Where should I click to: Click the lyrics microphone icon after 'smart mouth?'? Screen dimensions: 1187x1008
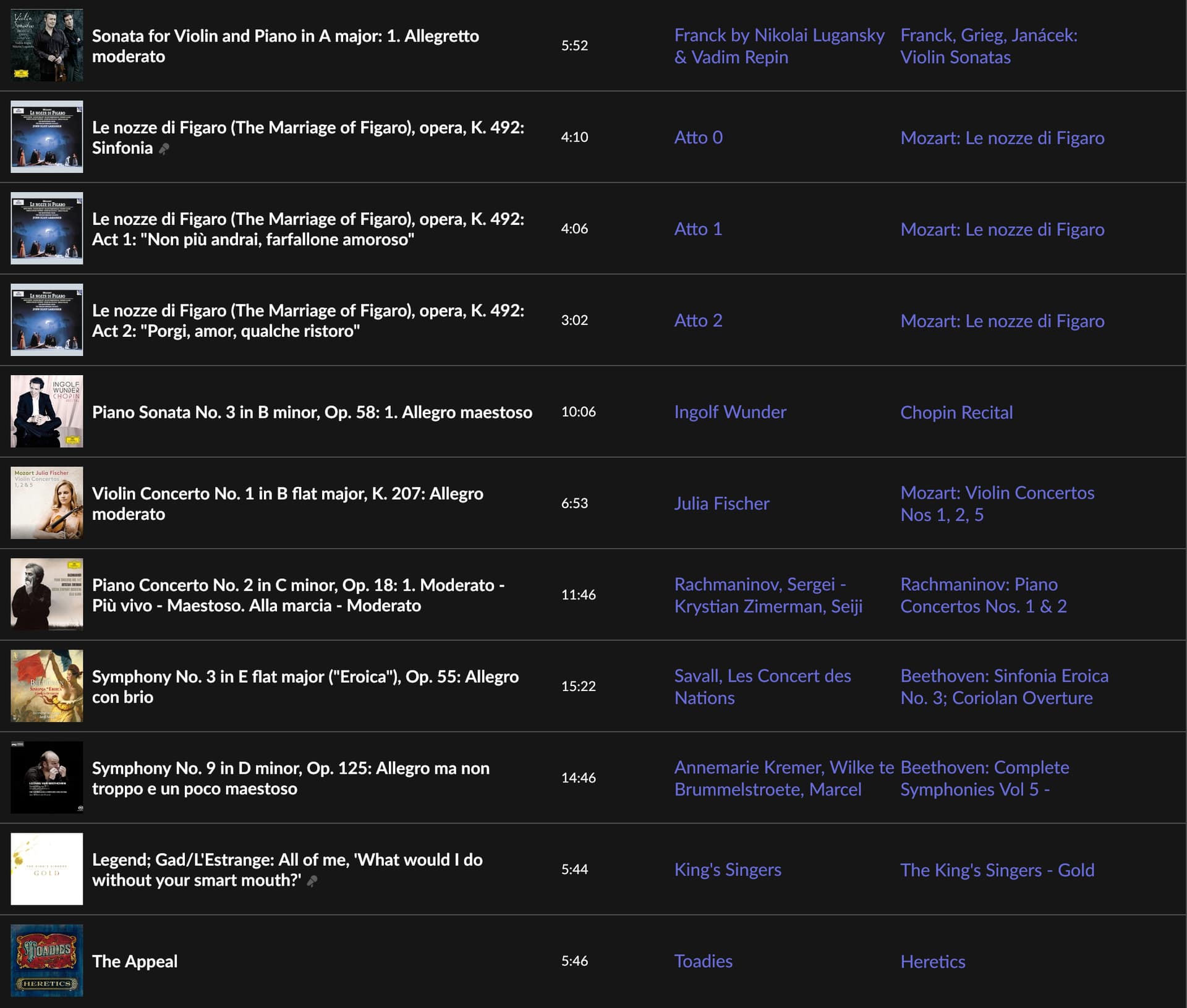coord(312,881)
